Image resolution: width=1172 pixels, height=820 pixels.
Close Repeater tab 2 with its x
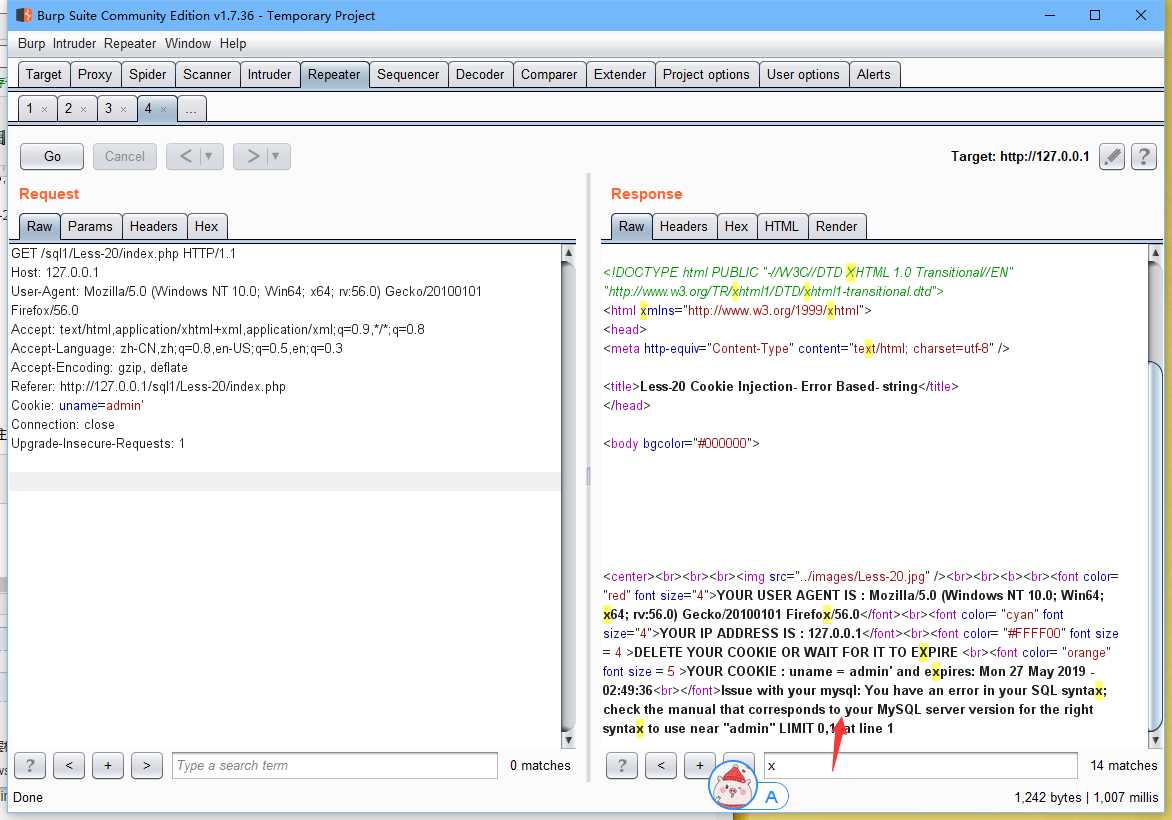(84, 109)
